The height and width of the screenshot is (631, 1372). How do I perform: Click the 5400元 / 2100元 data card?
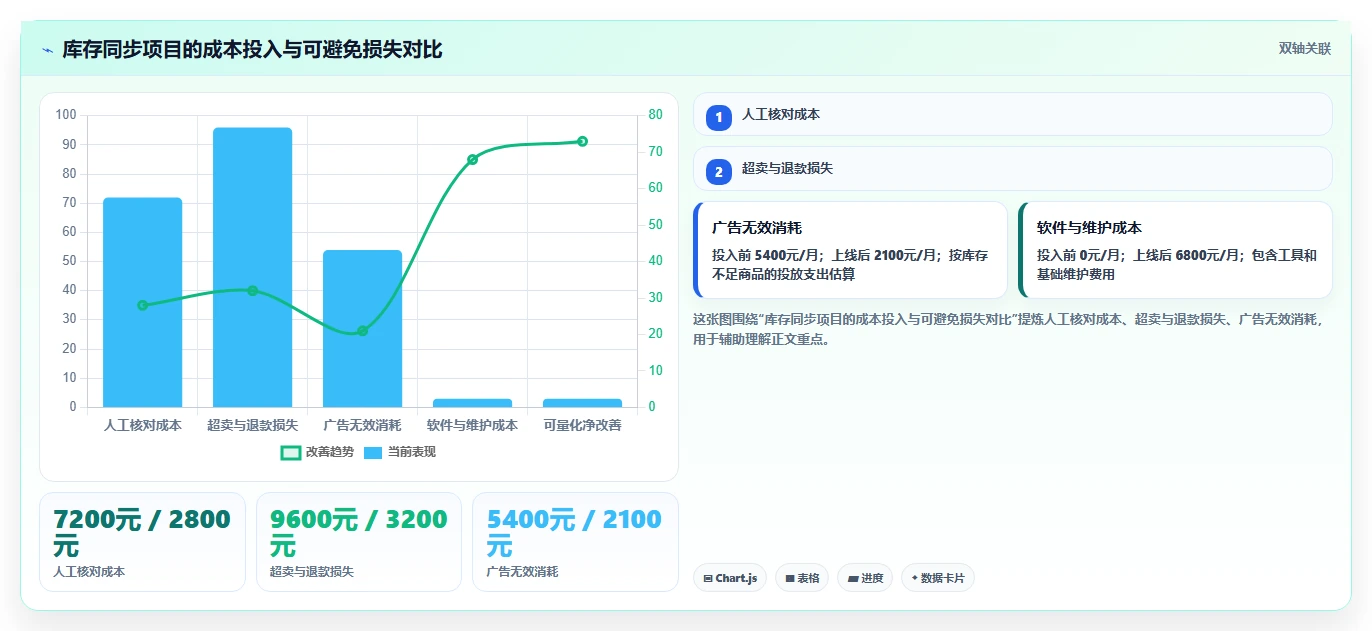[x=575, y=542]
